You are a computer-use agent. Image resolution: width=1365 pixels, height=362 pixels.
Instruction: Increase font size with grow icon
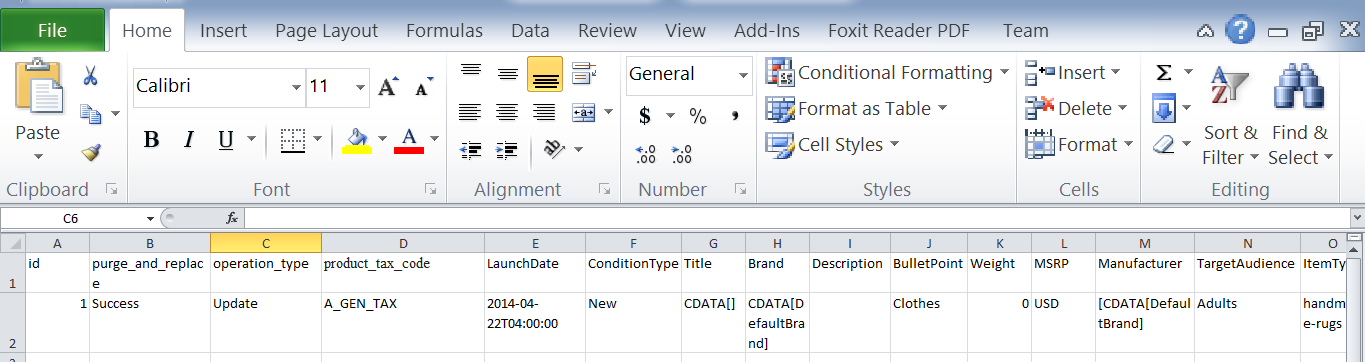389,87
